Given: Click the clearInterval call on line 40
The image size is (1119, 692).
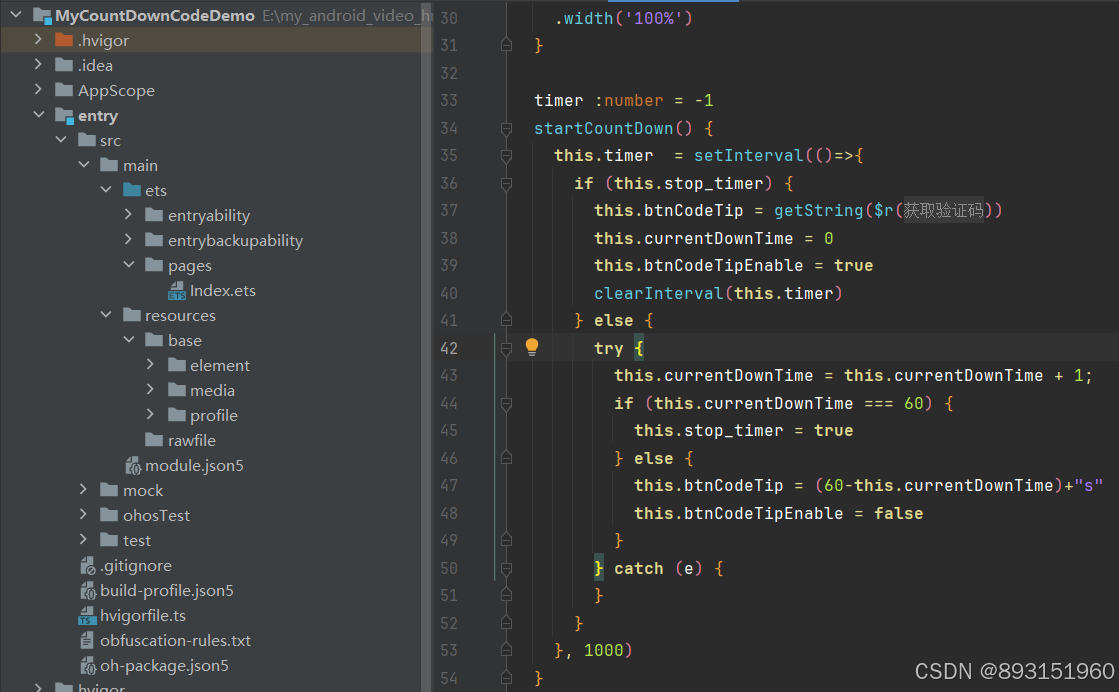Looking at the screenshot, I should click(659, 293).
